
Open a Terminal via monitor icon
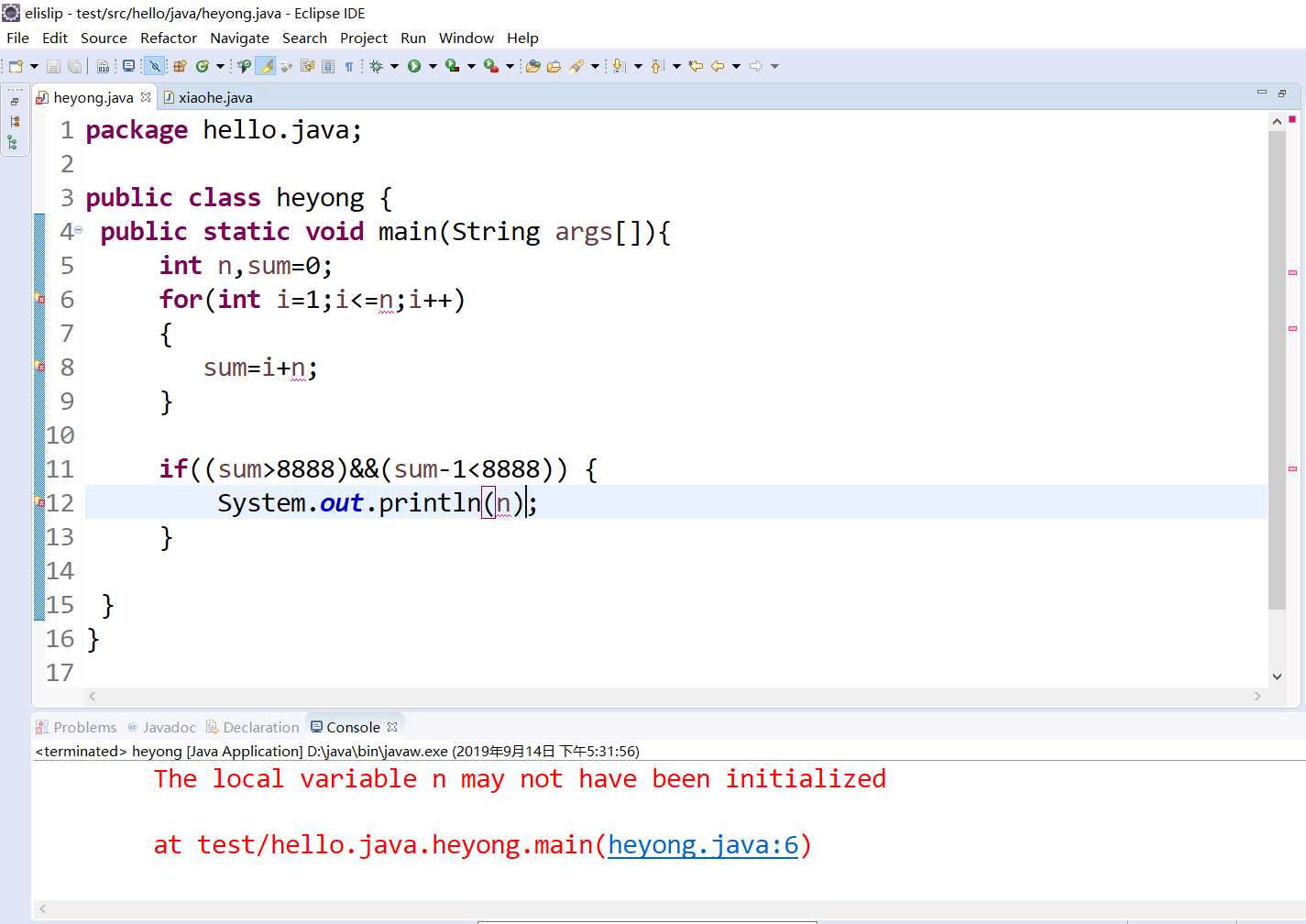tap(128, 66)
